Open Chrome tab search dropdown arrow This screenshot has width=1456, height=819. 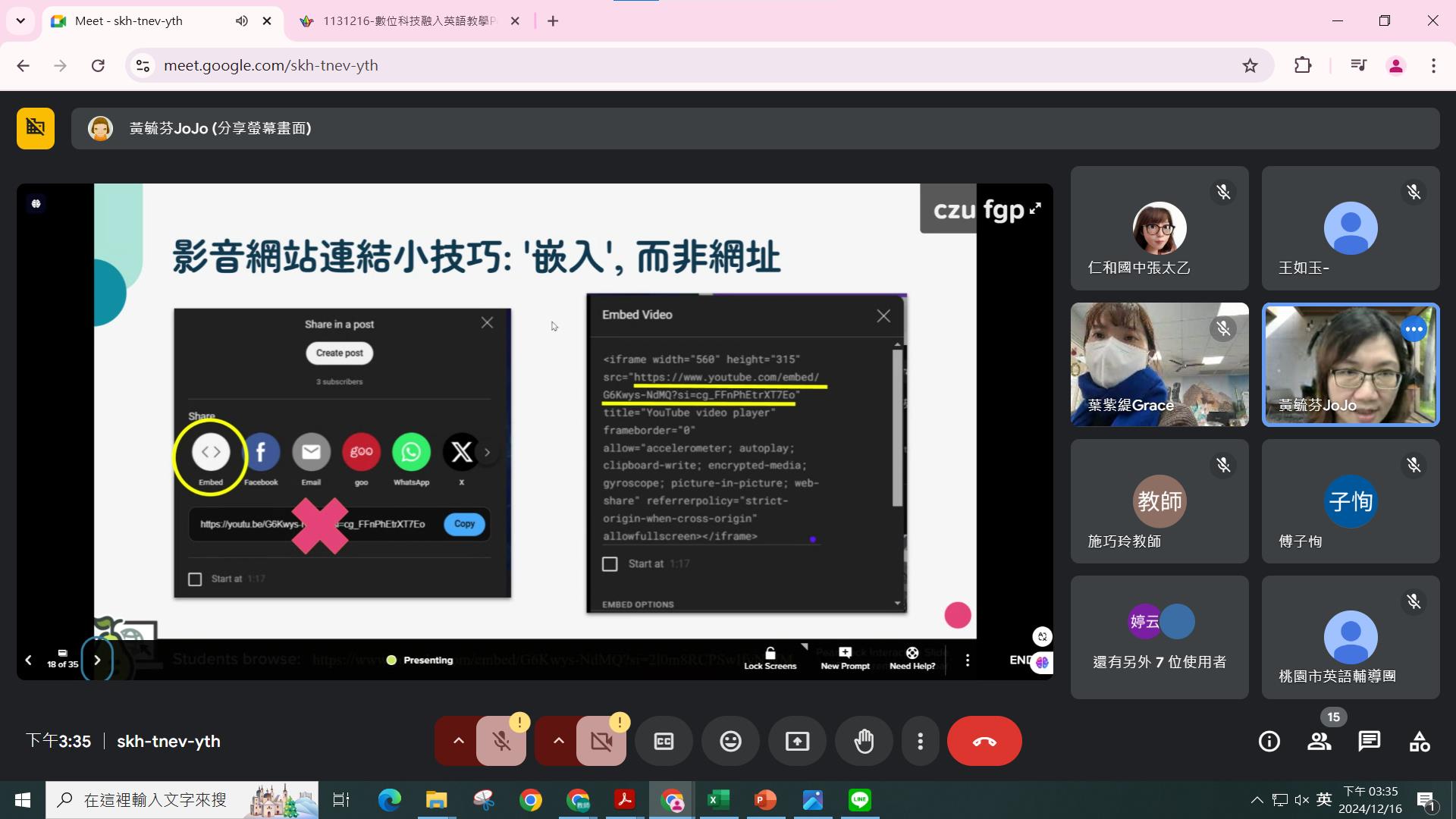20,20
